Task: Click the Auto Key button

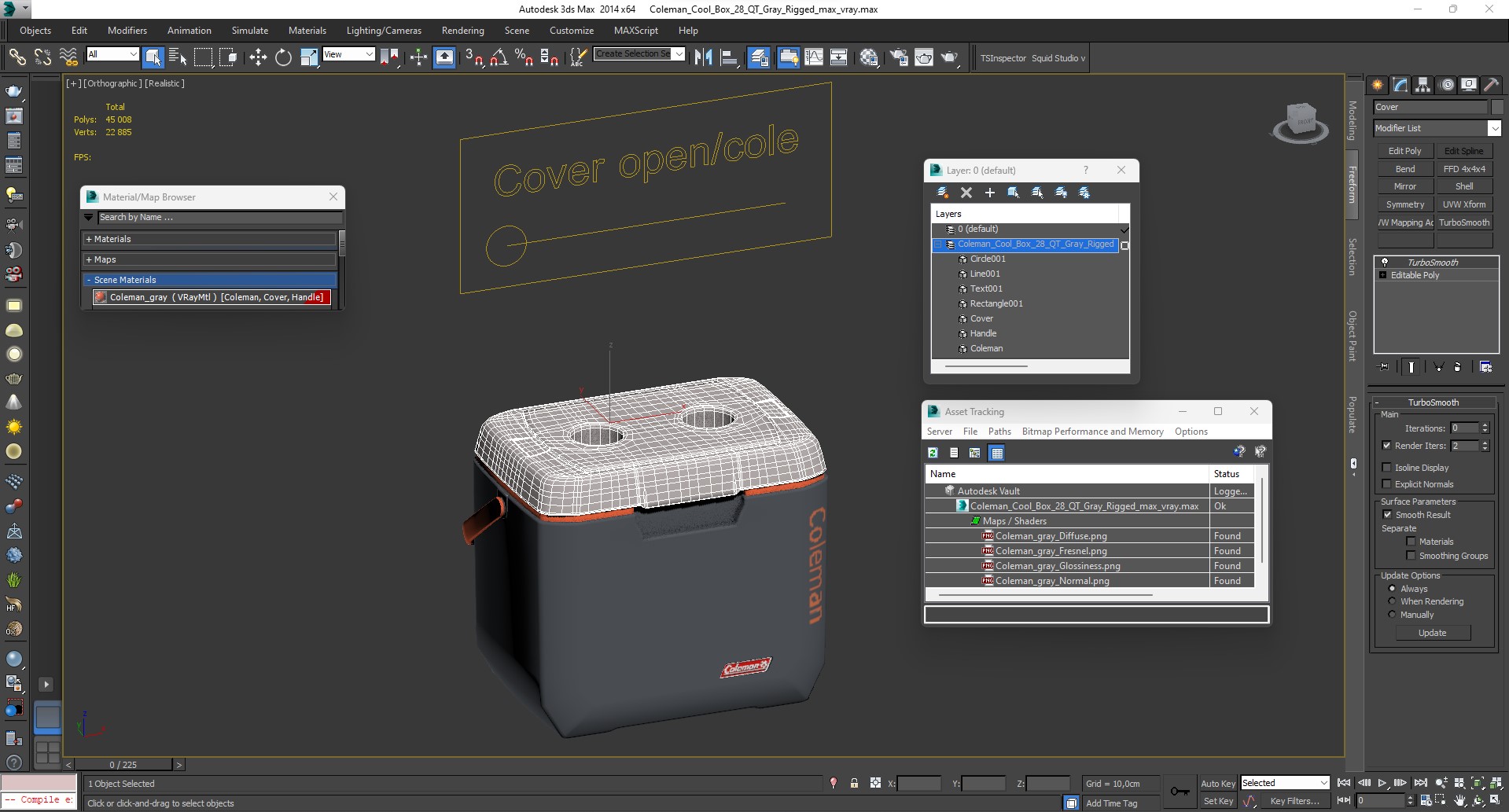Action: tap(1218, 784)
